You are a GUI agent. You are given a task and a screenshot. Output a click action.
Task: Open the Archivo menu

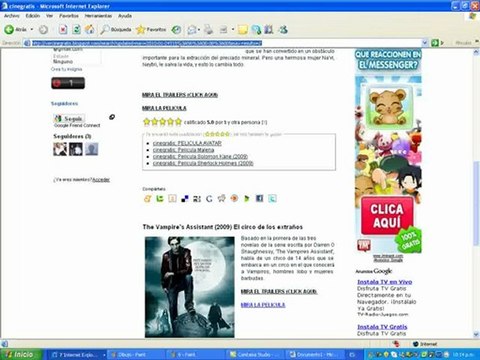(x=12, y=16)
